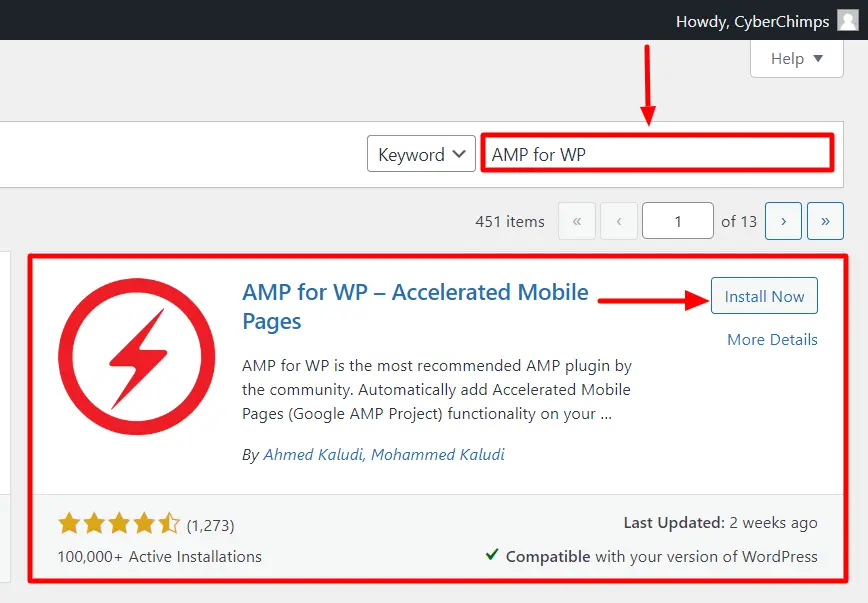Open More Details for AMP for WP

pos(772,339)
